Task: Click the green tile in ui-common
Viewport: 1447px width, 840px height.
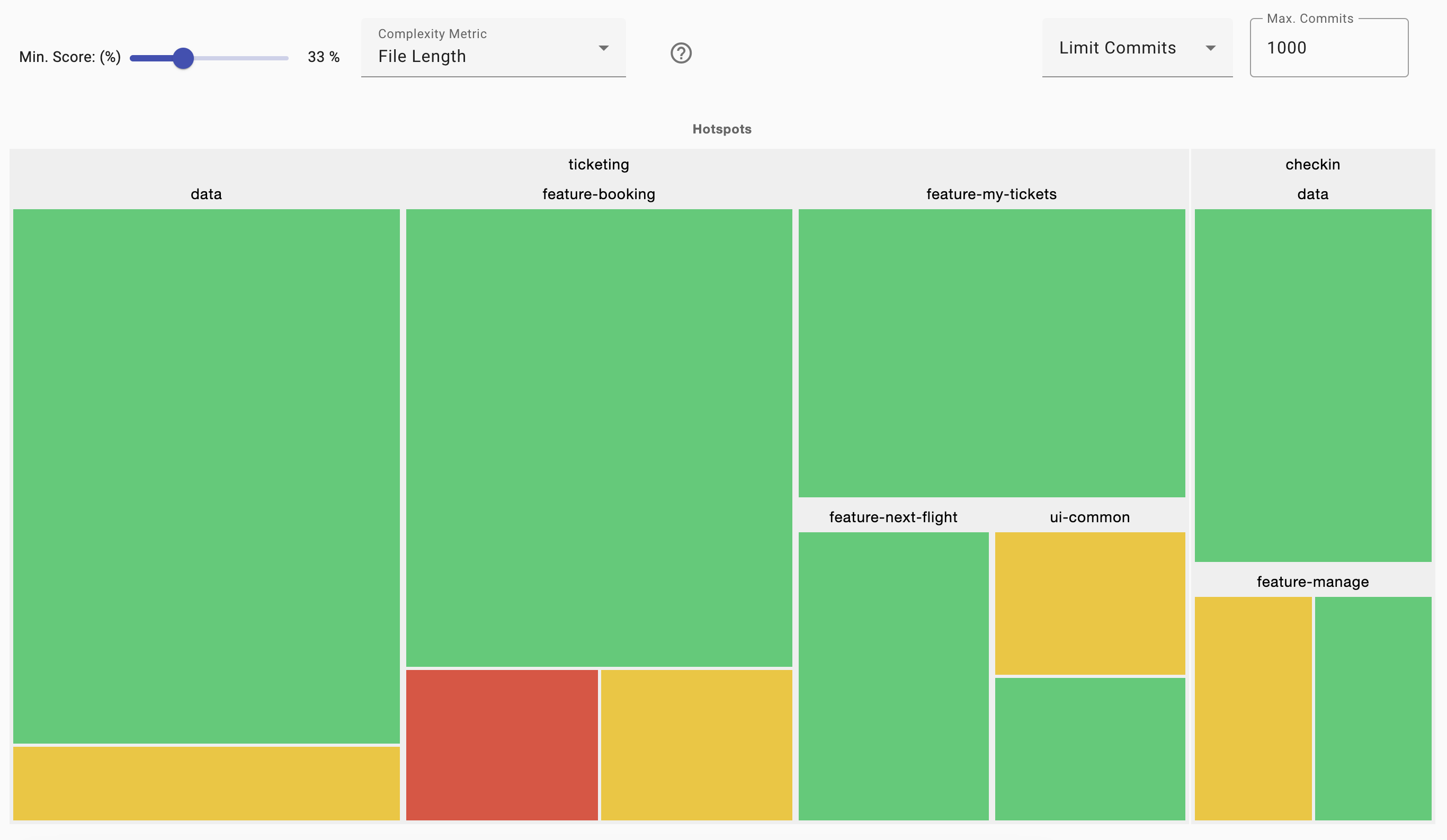Action: pyautogui.click(x=1089, y=748)
